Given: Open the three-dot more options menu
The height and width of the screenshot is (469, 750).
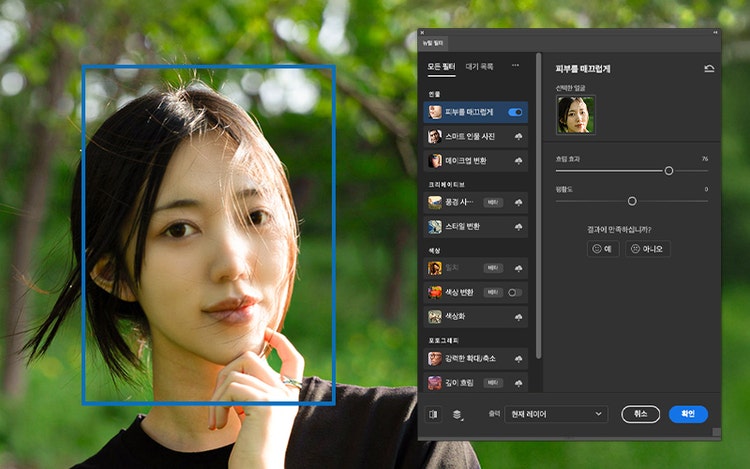Looking at the screenshot, I should coord(515,65).
